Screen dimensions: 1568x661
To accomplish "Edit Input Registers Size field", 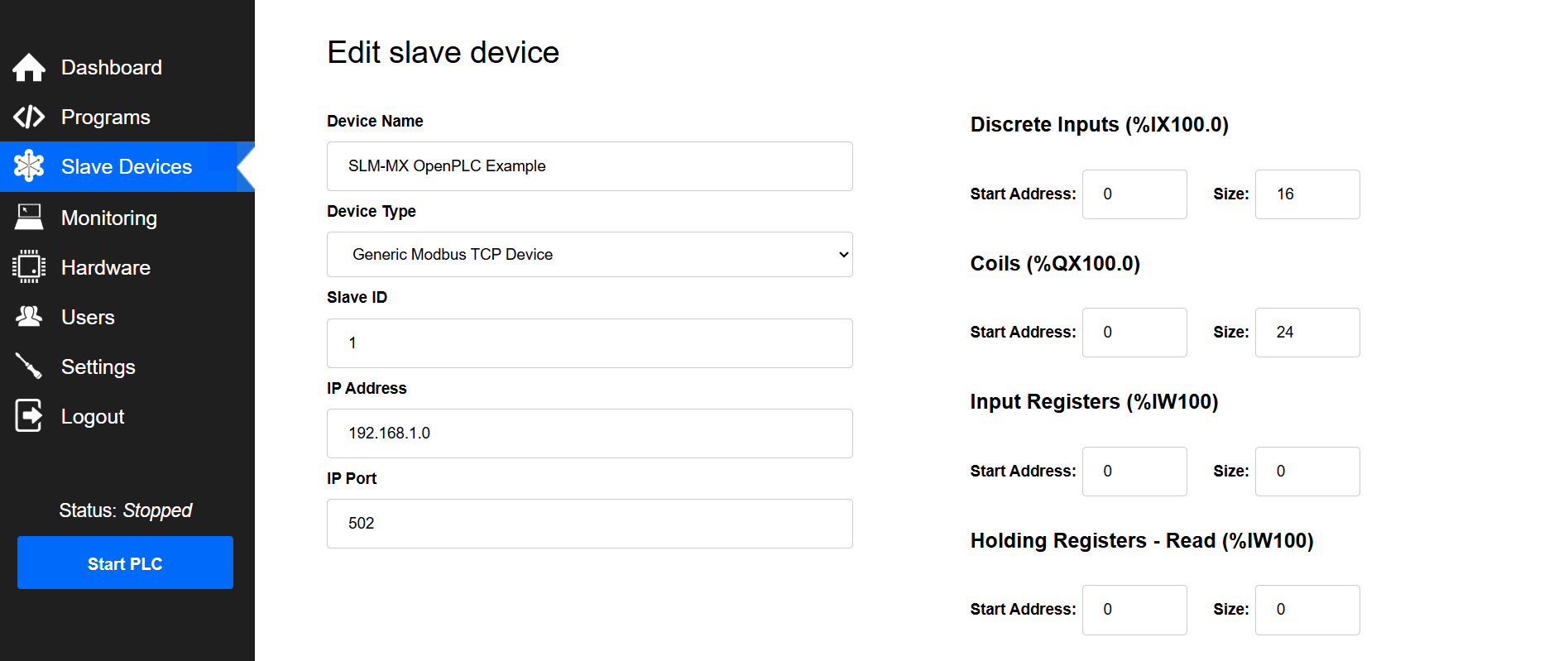I will (1307, 472).
